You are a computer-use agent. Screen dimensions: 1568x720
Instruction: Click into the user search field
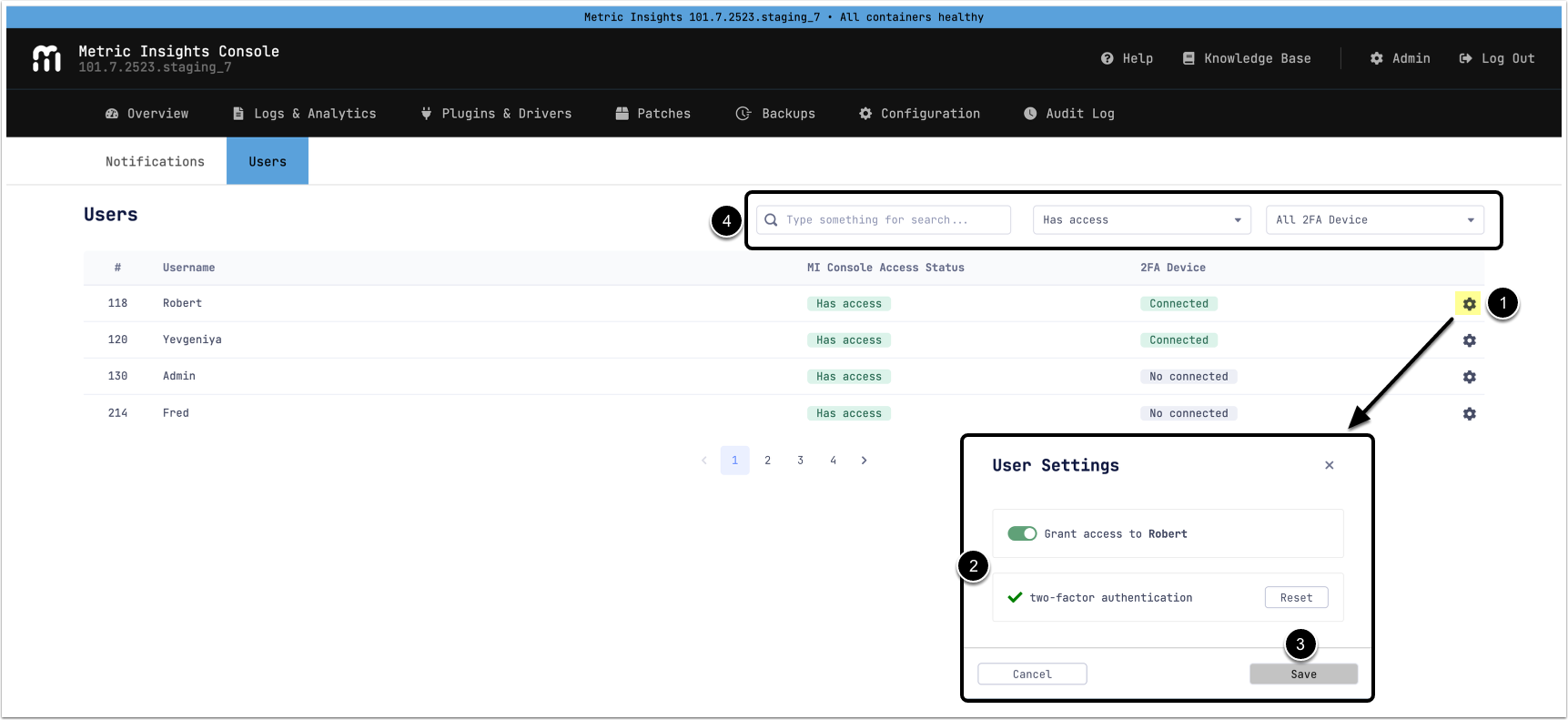pyautogui.click(x=892, y=220)
